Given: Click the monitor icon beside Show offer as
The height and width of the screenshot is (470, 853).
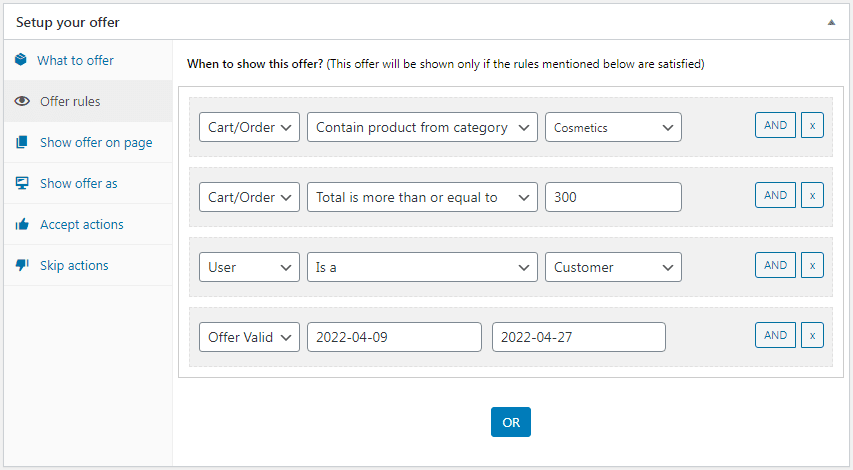Looking at the screenshot, I should 22,183.
